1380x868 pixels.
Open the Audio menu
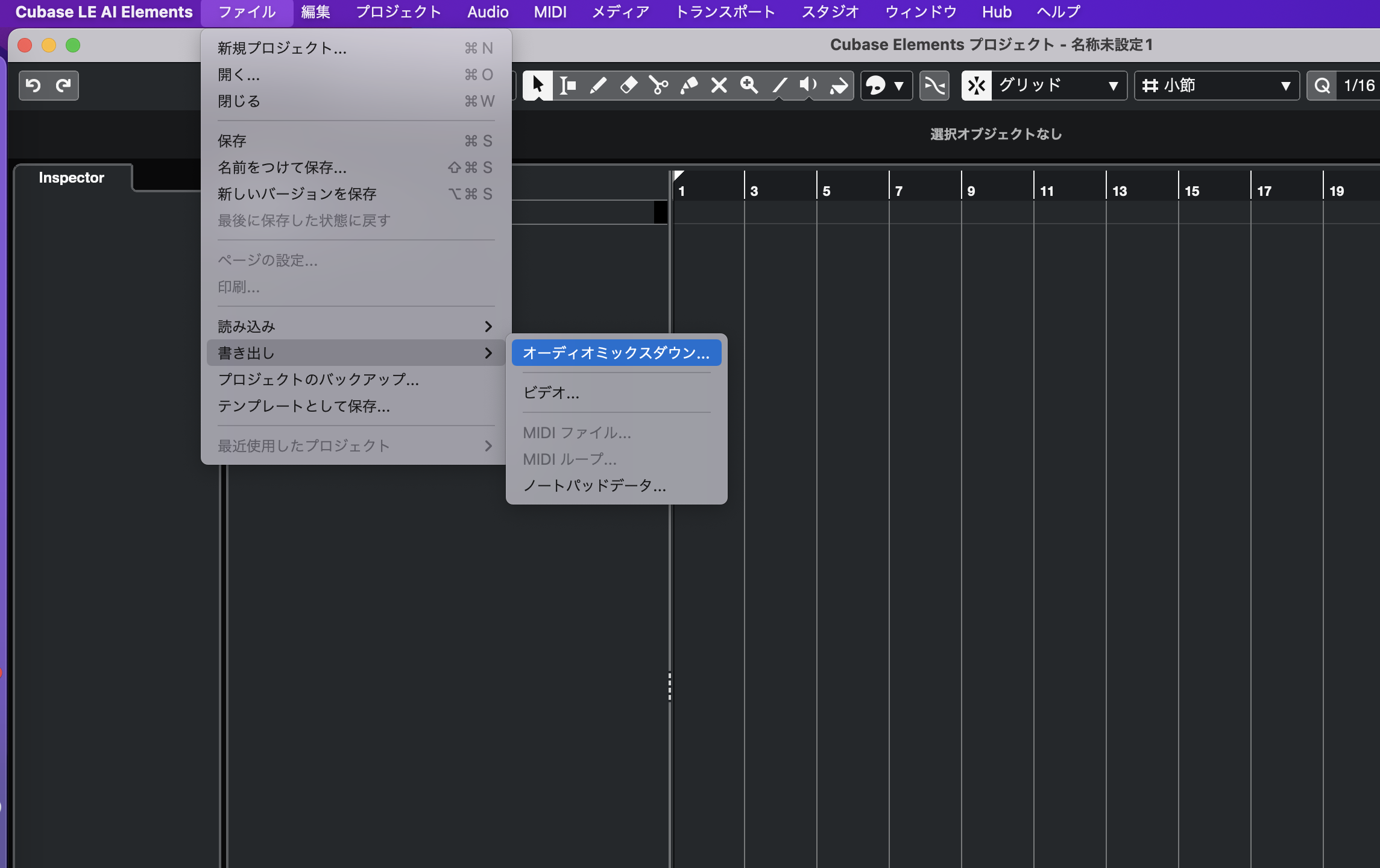[x=488, y=12]
